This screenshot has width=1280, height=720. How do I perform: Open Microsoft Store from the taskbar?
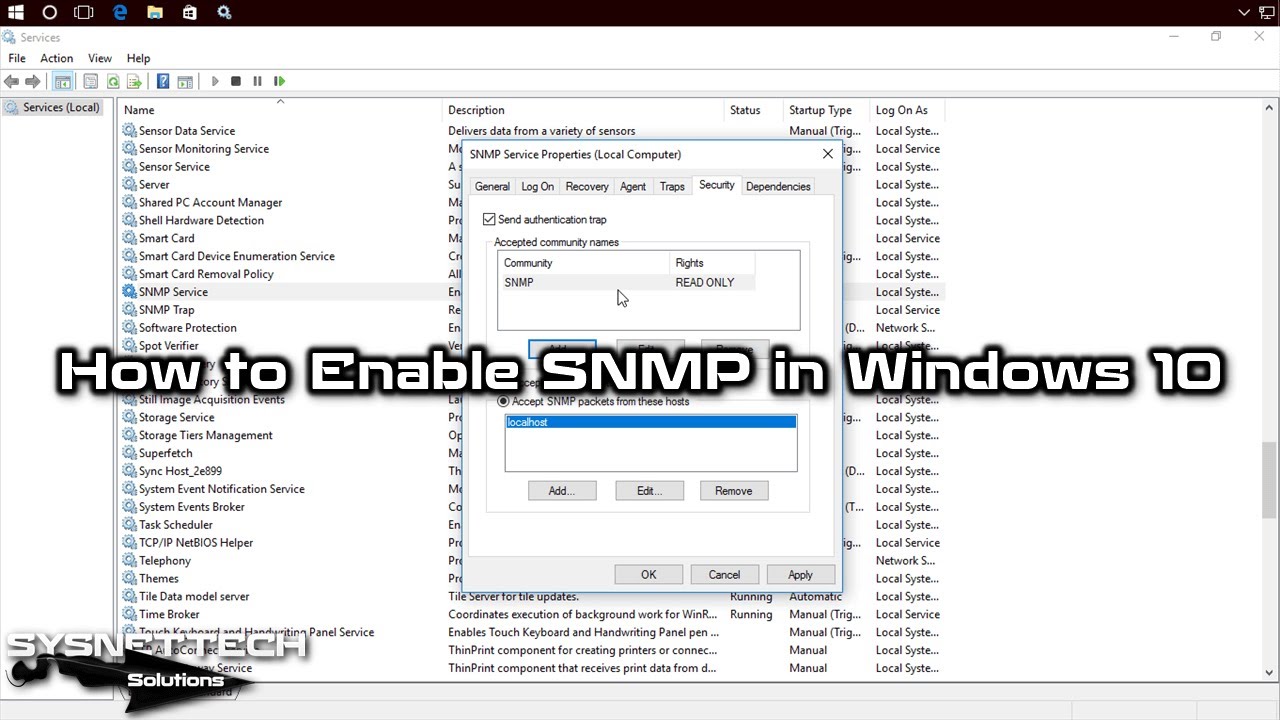point(189,12)
